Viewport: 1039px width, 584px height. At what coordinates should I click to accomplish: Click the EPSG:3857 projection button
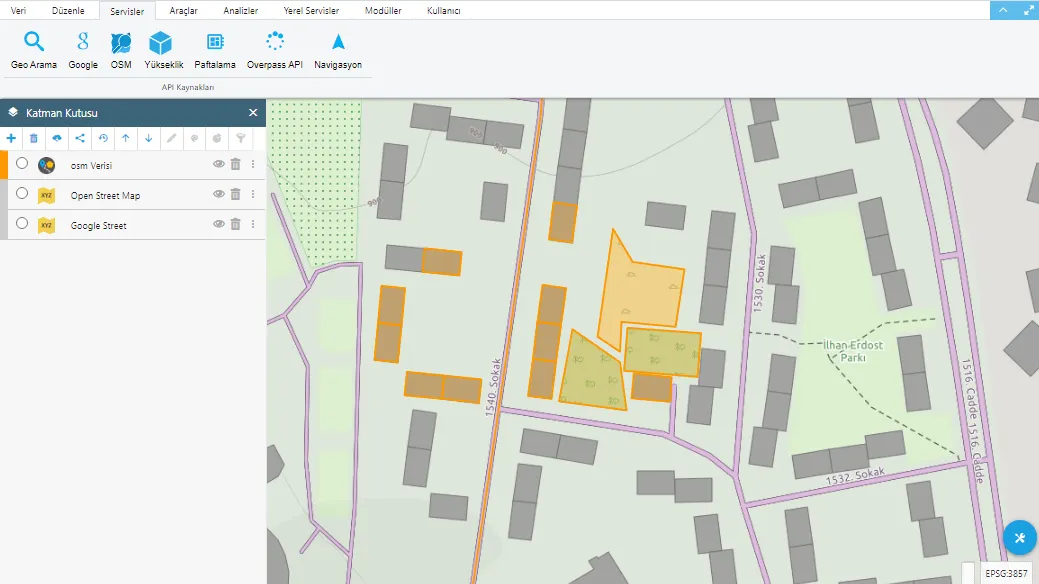tap(1006, 573)
